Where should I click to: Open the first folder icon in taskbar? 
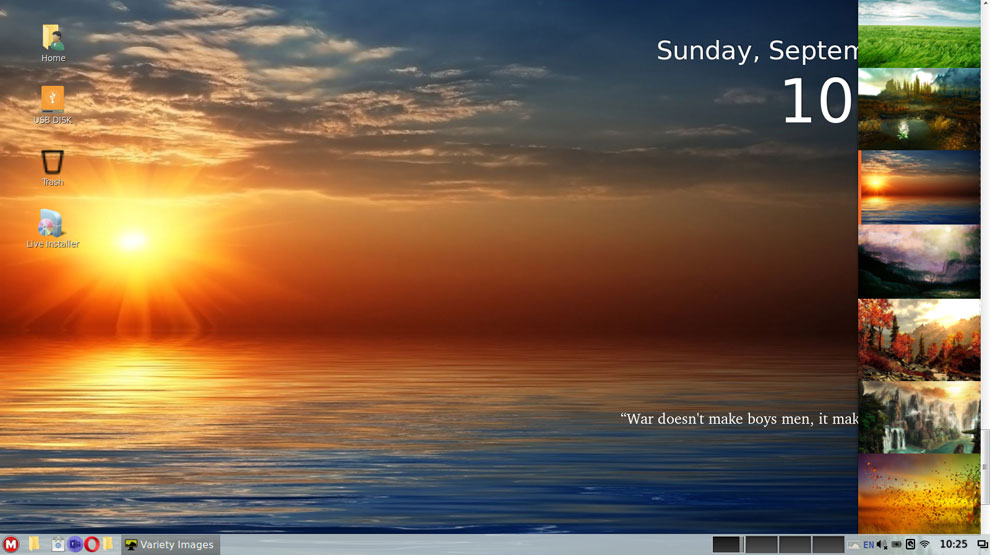[33, 544]
